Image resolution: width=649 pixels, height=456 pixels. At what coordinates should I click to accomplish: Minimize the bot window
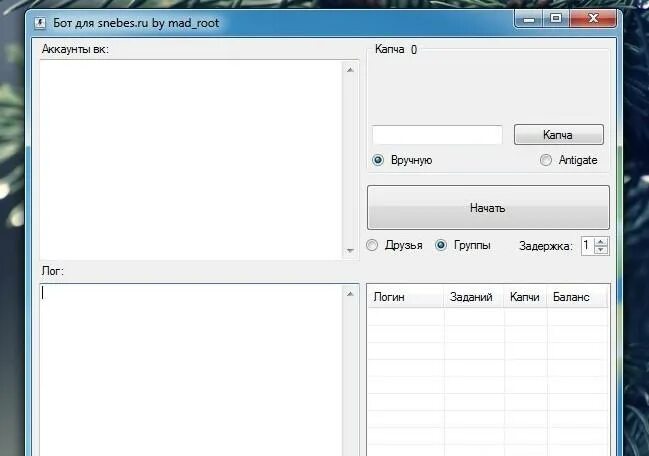tap(529, 19)
